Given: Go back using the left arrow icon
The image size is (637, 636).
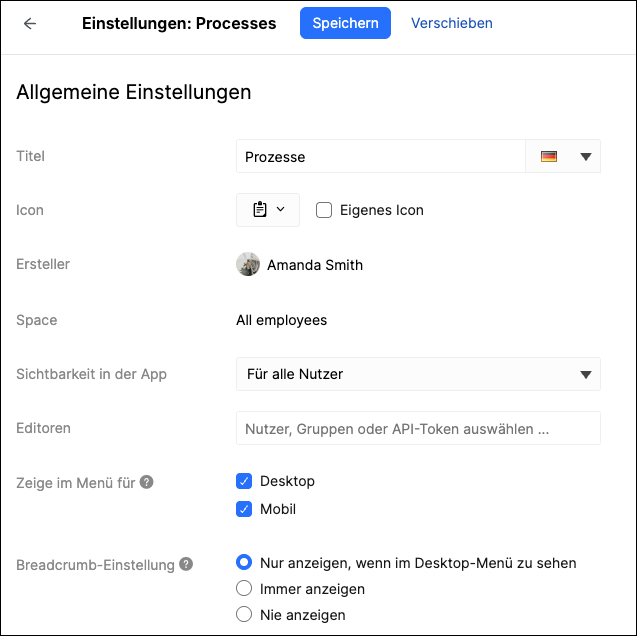Looking at the screenshot, I should [x=30, y=24].
